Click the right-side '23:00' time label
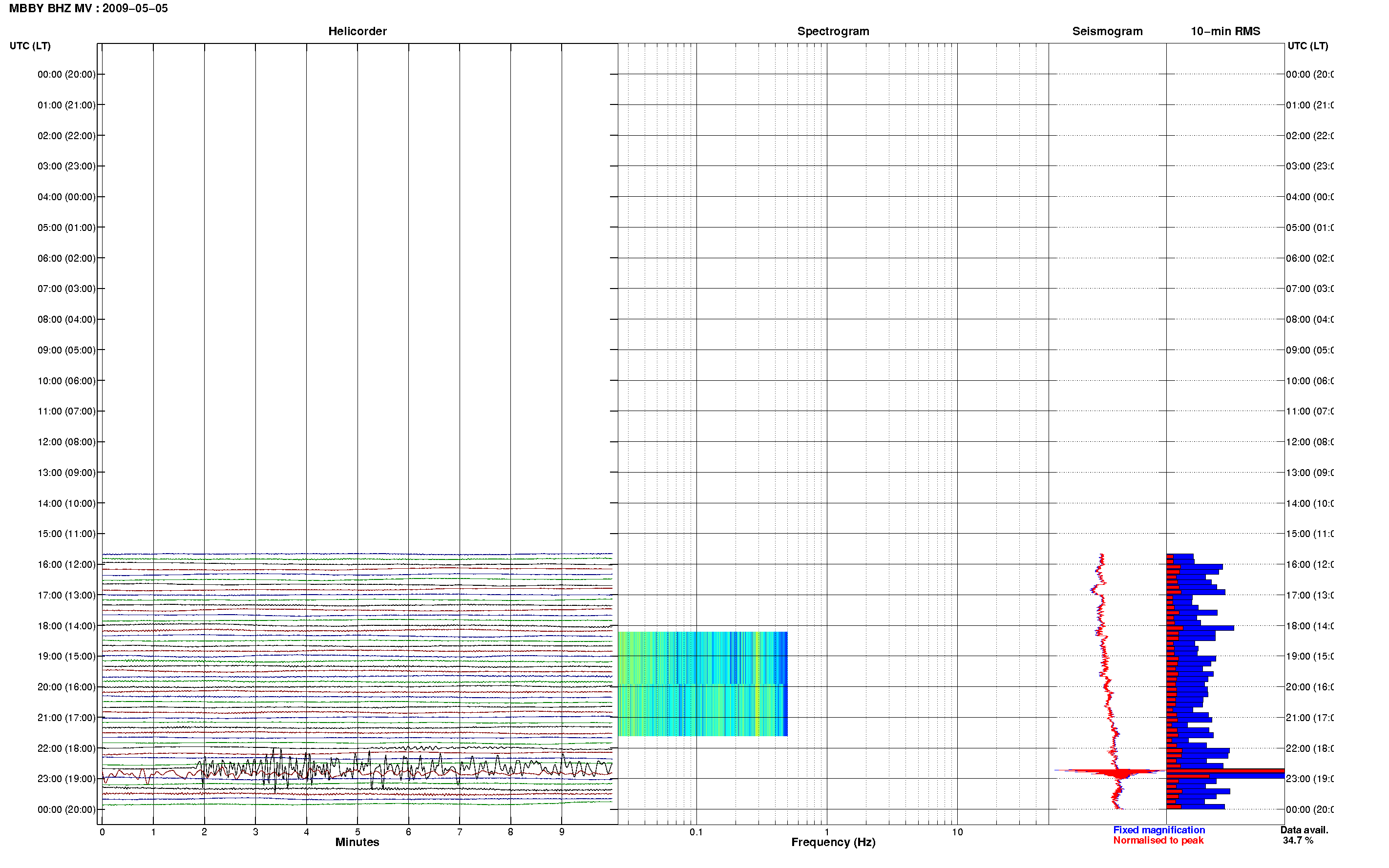 tap(1309, 779)
